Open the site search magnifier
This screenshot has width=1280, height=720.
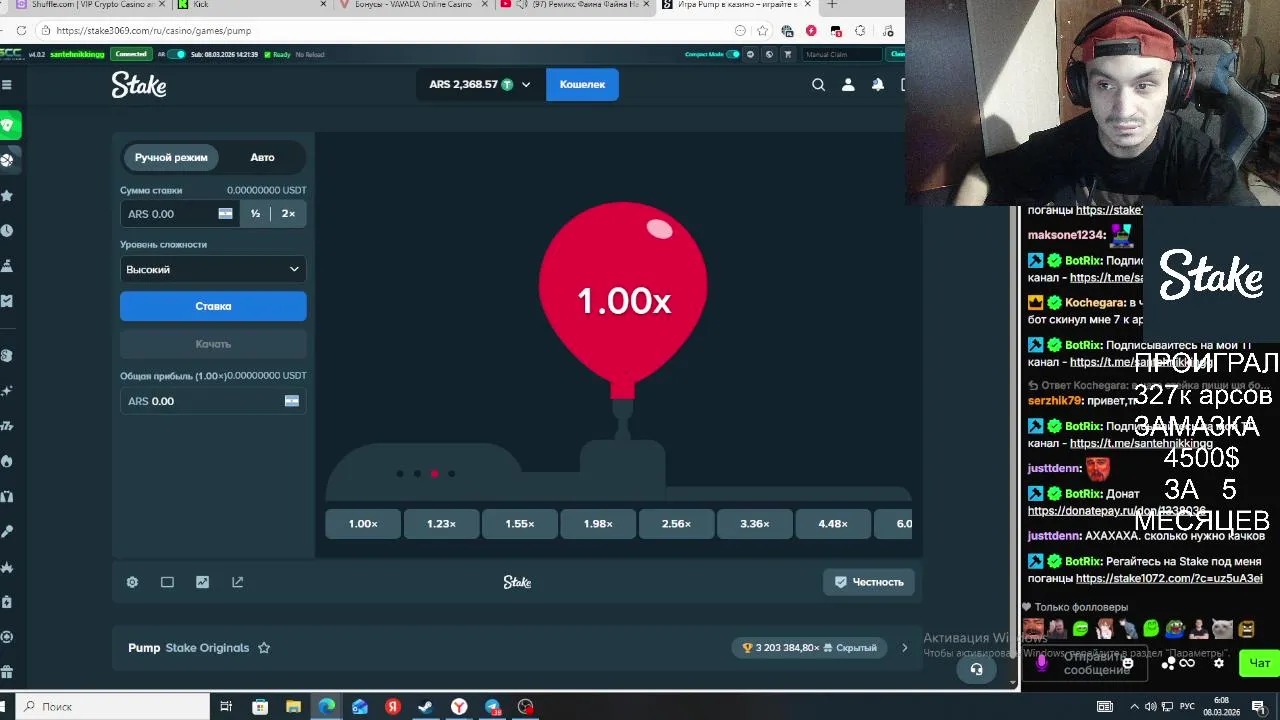(x=818, y=85)
